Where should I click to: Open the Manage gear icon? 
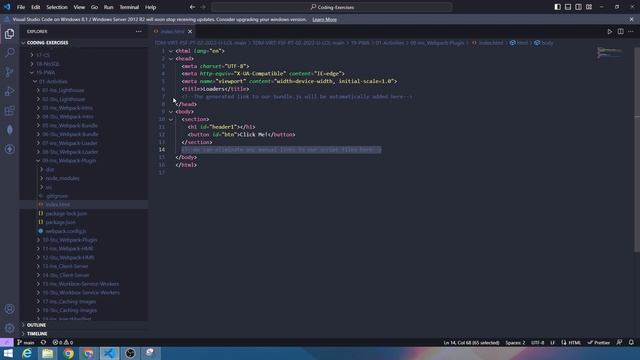(x=9, y=328)
